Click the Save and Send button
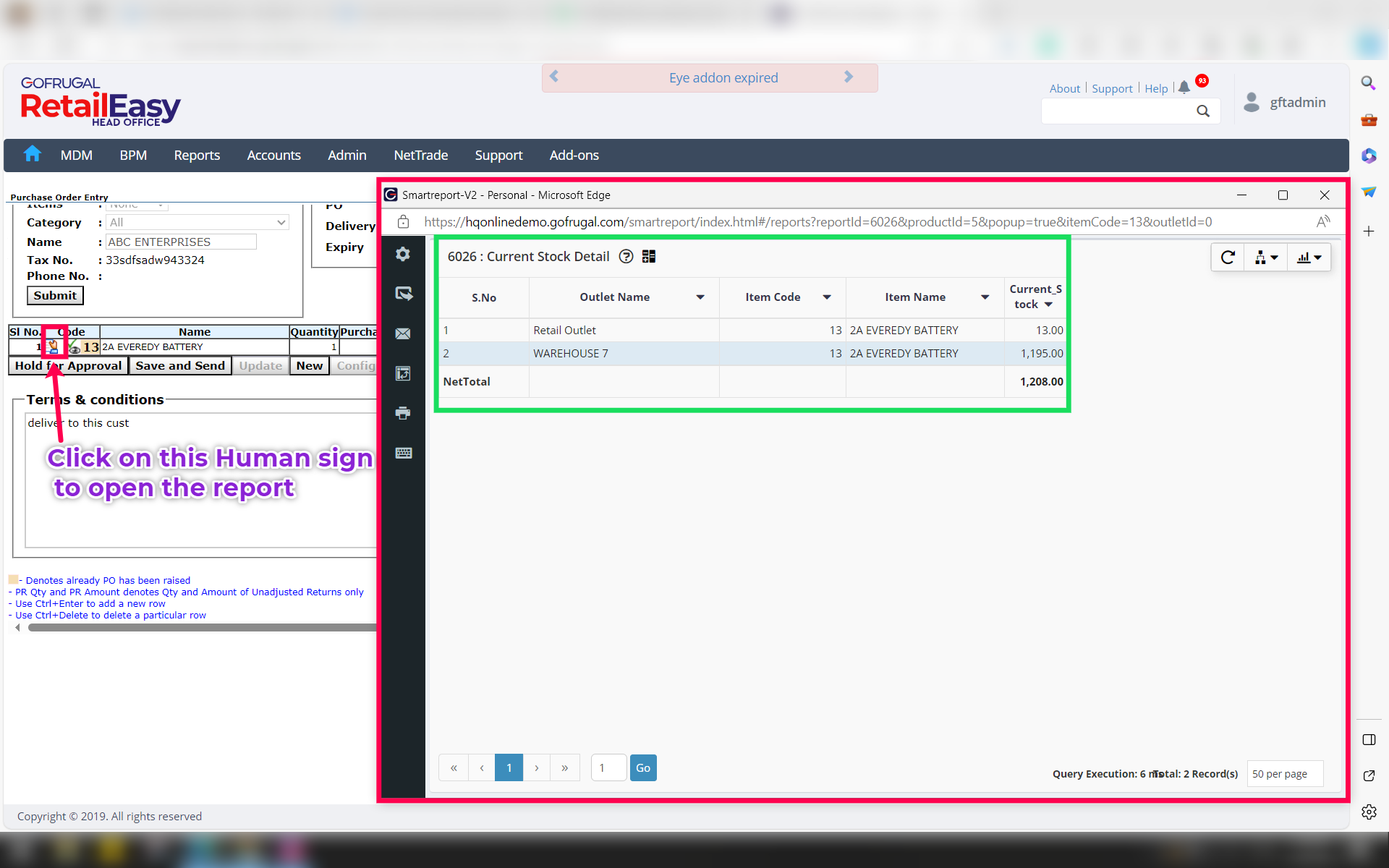 click(180, 366)
